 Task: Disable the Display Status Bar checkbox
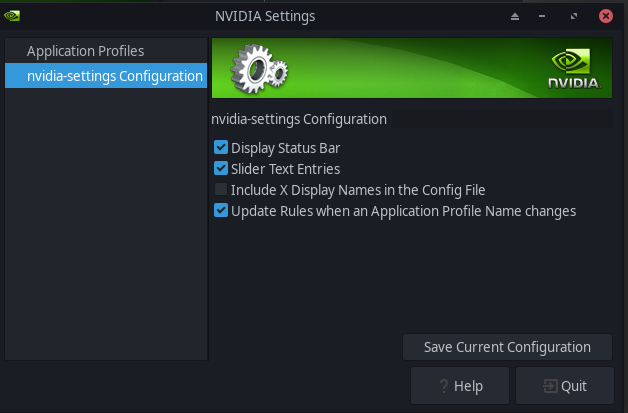pyautogui.click(x=221, y=148)
